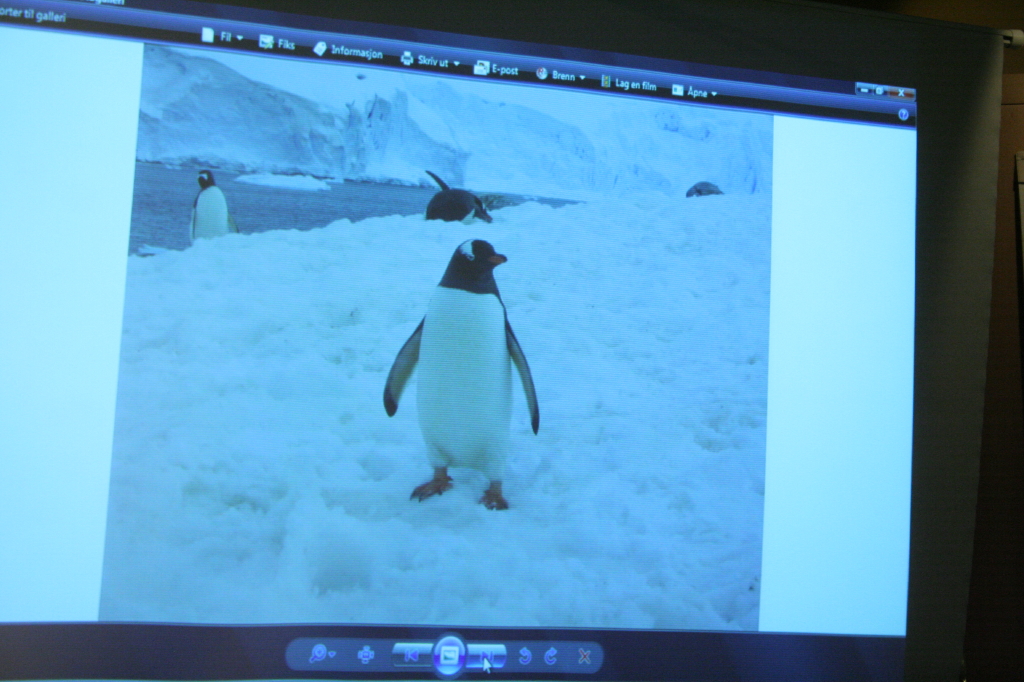Rotate the photo clockwise
This screenshot has height=682, width=1024.
tap(551, 656)
